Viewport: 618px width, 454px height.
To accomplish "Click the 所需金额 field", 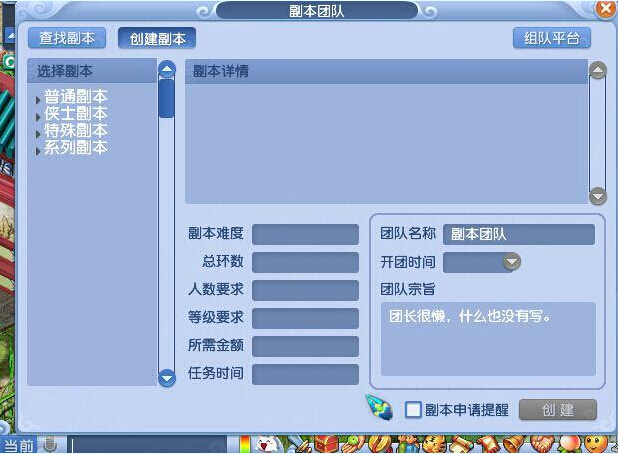I will click(305, 346).
